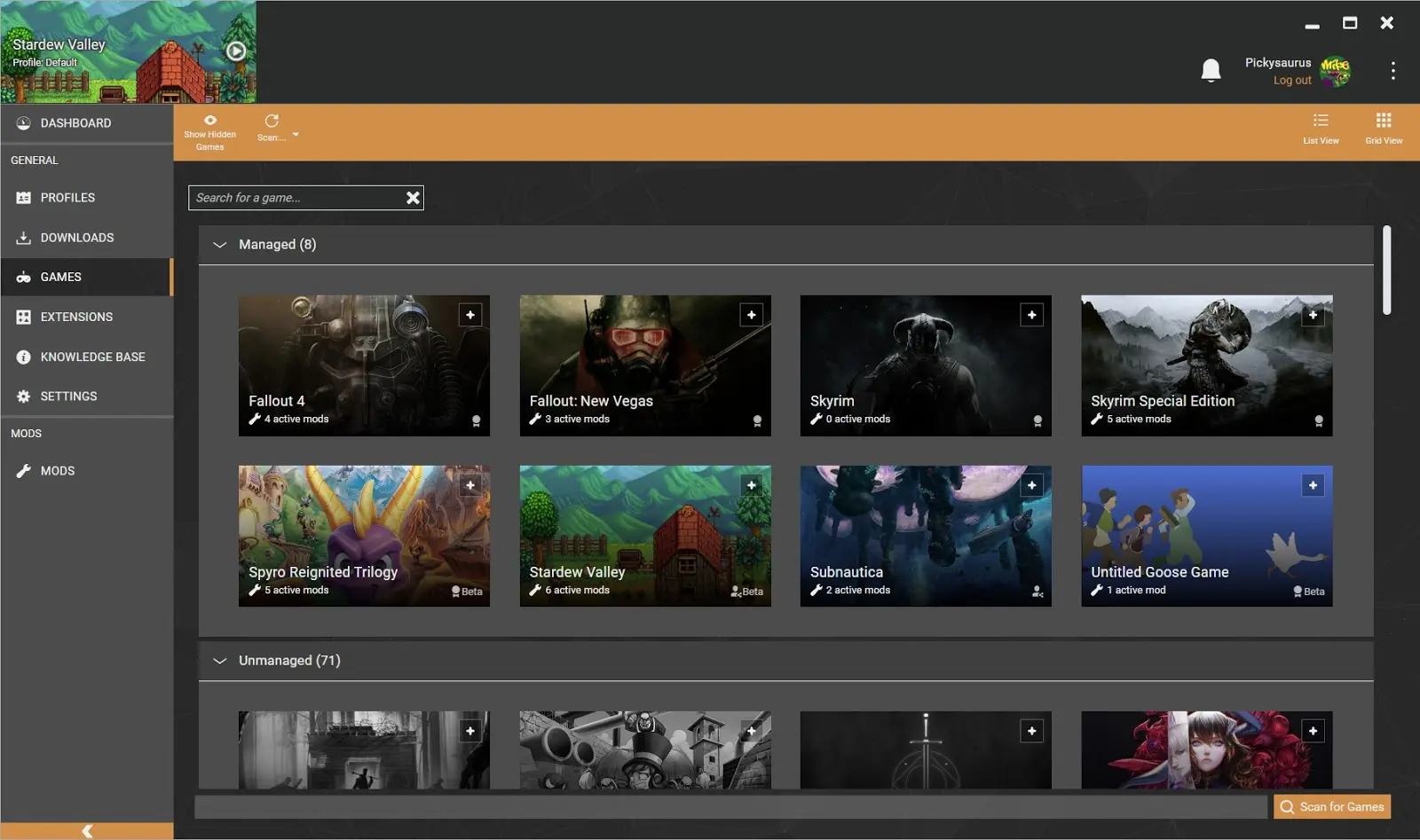Viewport: 1420px width, 840px height.
Task: Click plus button on Skyrim card
Action: pyautogui.click(x=1032, y=315)
